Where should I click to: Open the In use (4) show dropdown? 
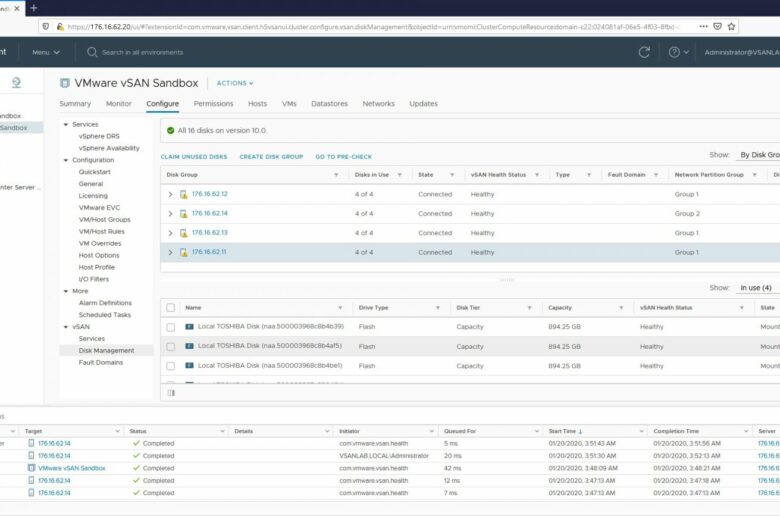[756, 288]
